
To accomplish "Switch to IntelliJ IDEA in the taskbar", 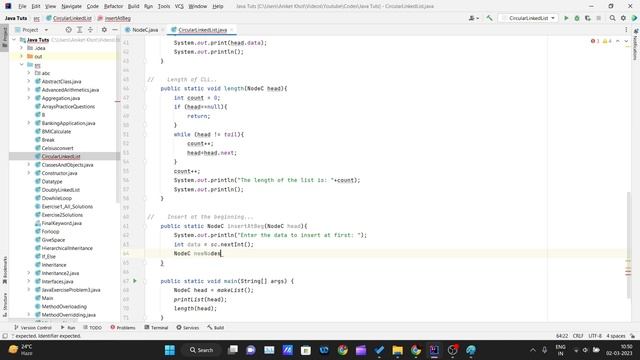I will (434, 350).
